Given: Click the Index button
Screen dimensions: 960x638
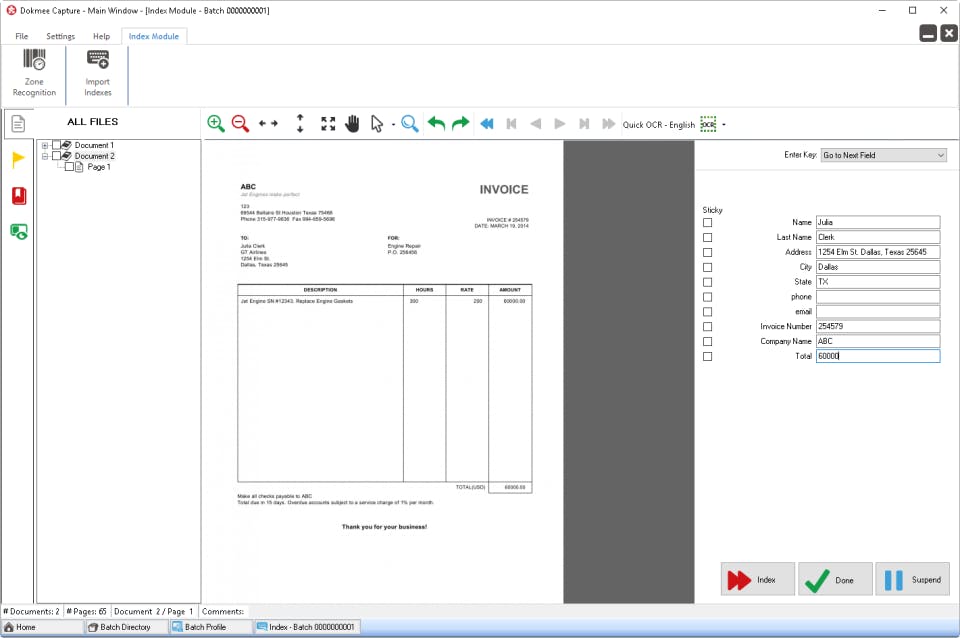Looking at the screenshot, I should [x=758, y=579].
